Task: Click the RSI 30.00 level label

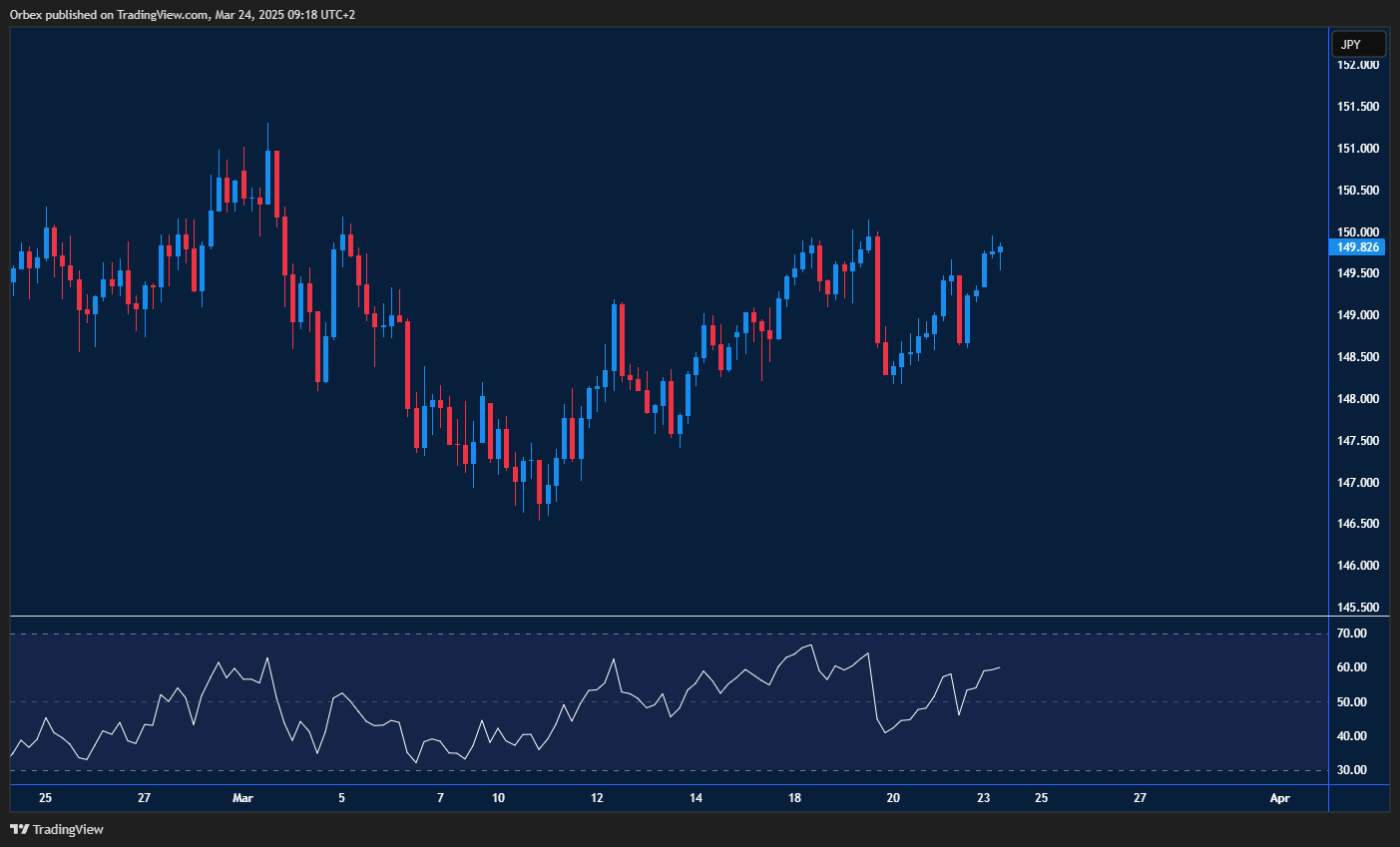Action: pyautogui.click(x=1352, y=770)
